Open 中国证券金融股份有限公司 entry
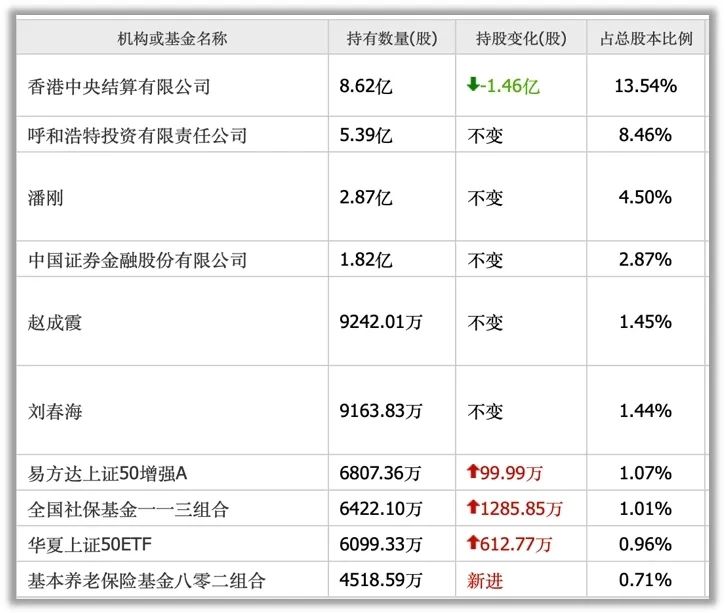 (138, 260)
